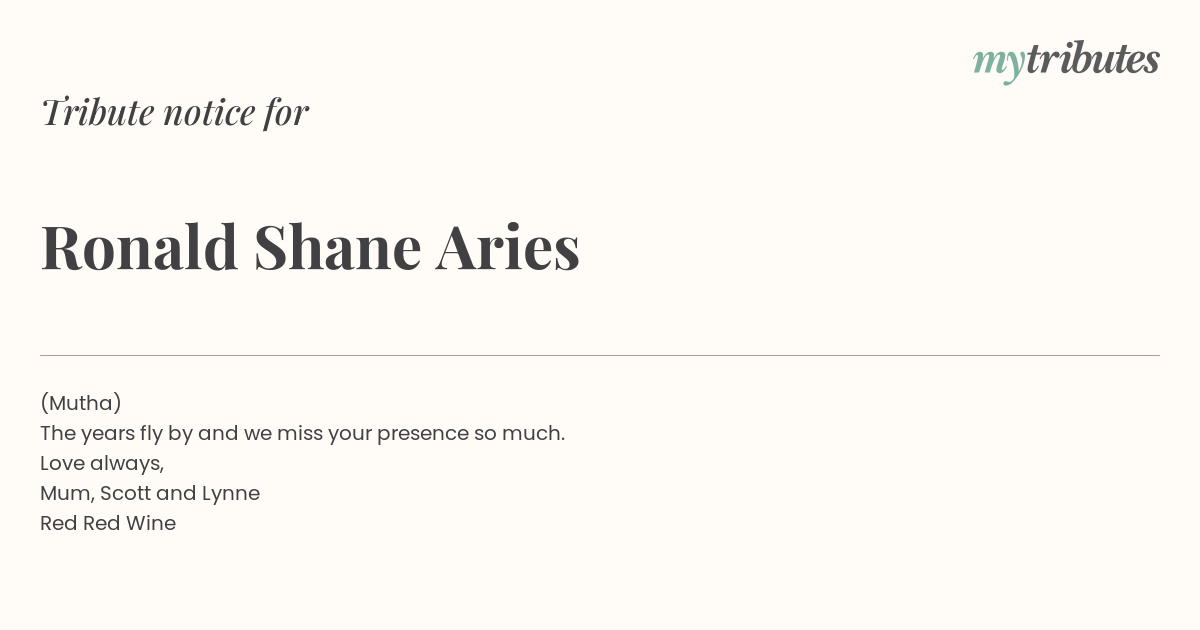Click the "Mum, Scott and Lynne" line
The width and height of the screenshot is (1200, 630).
coord(150,493)
